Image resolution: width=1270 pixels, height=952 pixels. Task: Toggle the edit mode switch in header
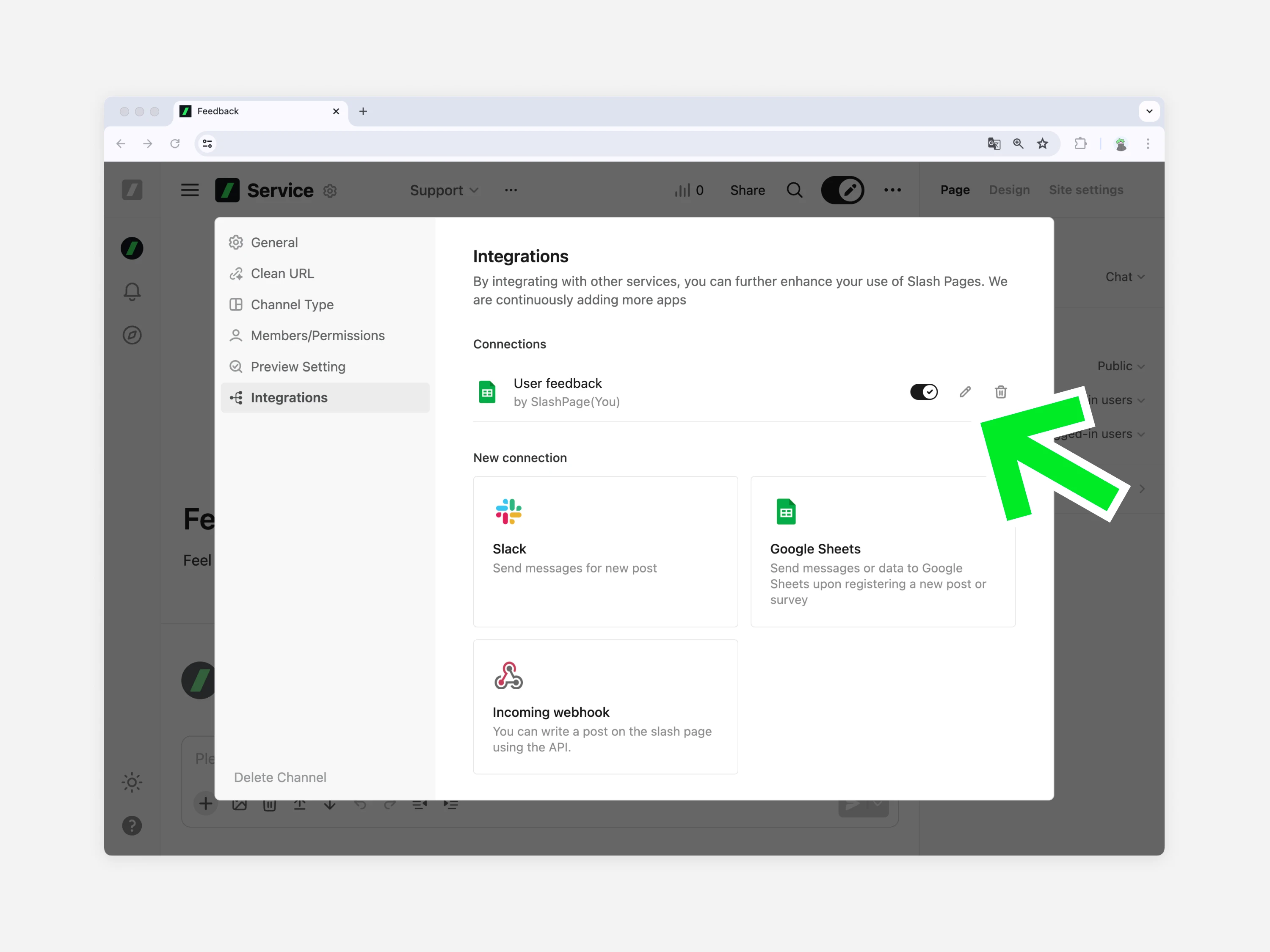tap(842, 190)
